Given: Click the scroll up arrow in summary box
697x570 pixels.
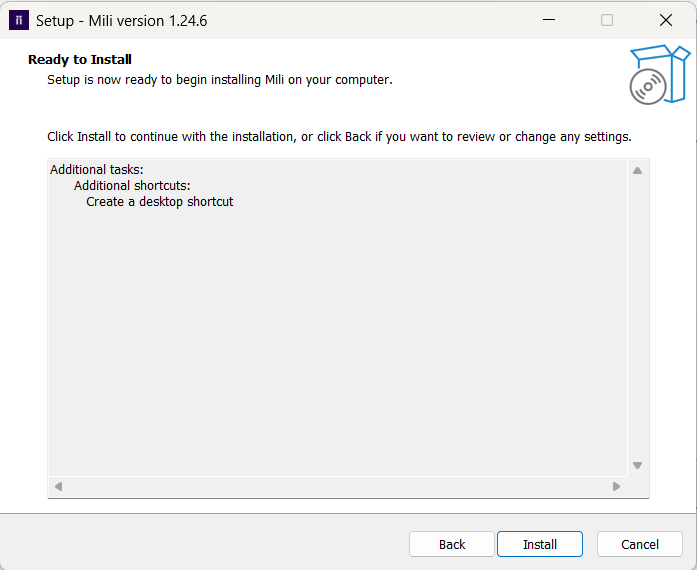Looking at the screenshot, I should click(x=637, y=170).
